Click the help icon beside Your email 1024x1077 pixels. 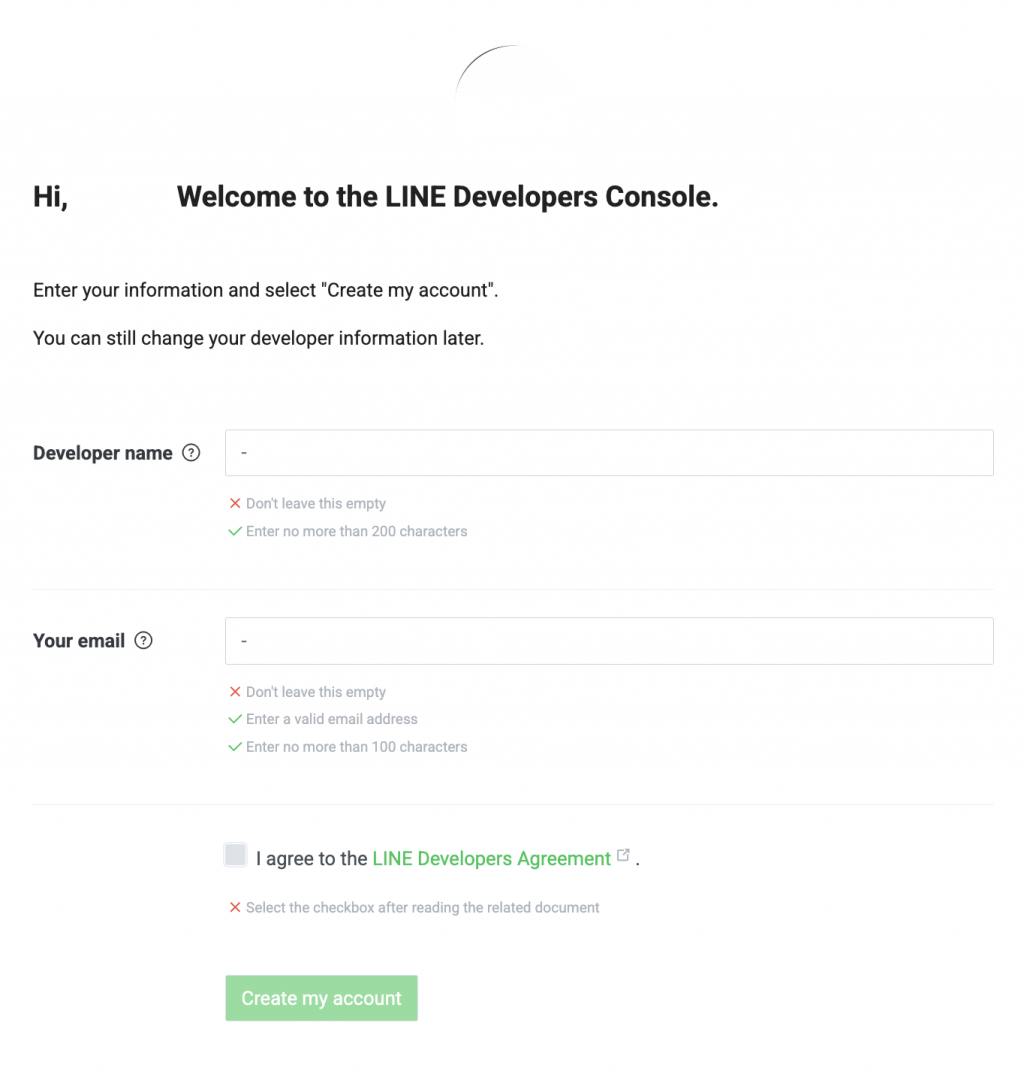143,641
